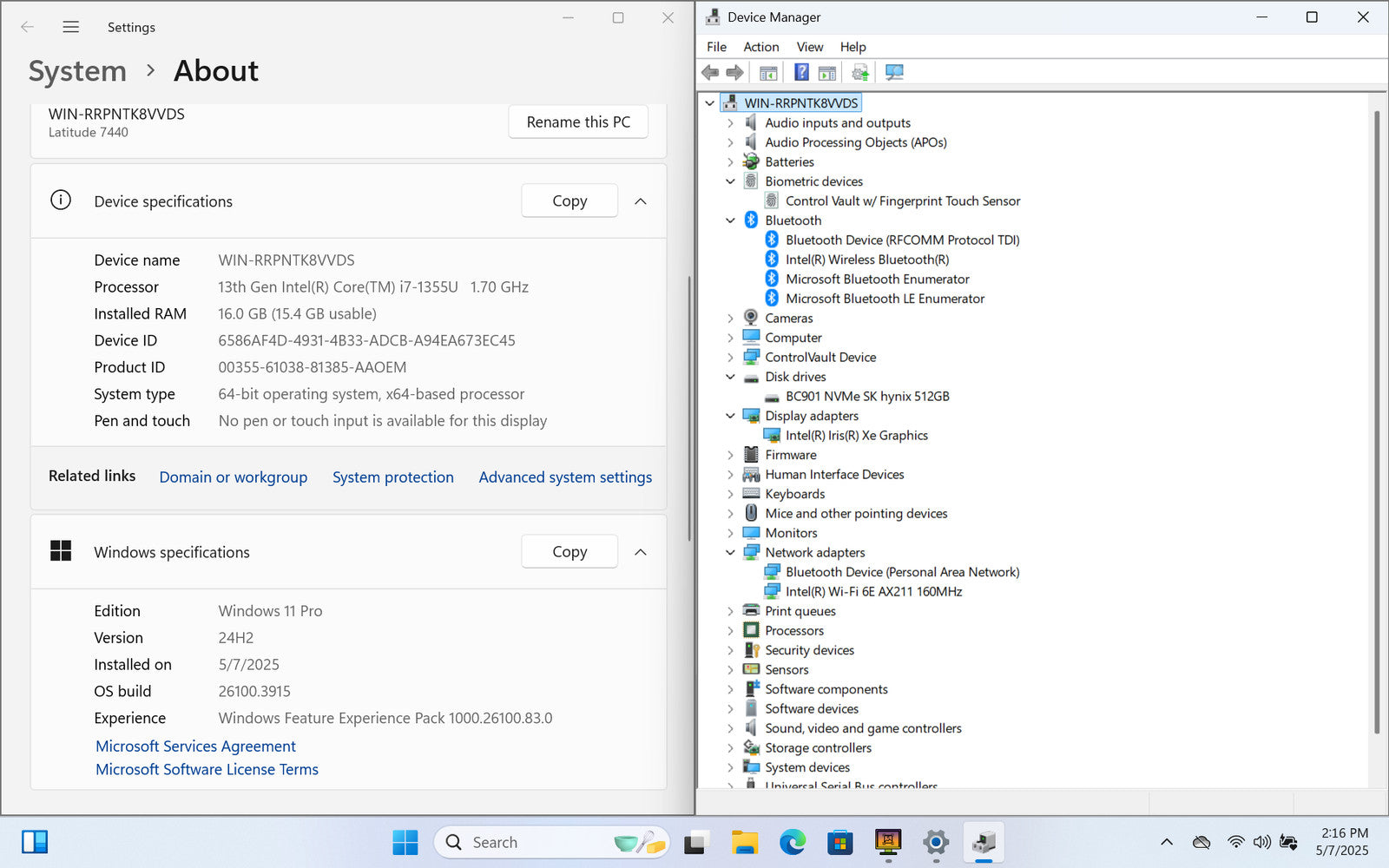
Task: Select the Monitors category
Action: [x=791, y=533]
